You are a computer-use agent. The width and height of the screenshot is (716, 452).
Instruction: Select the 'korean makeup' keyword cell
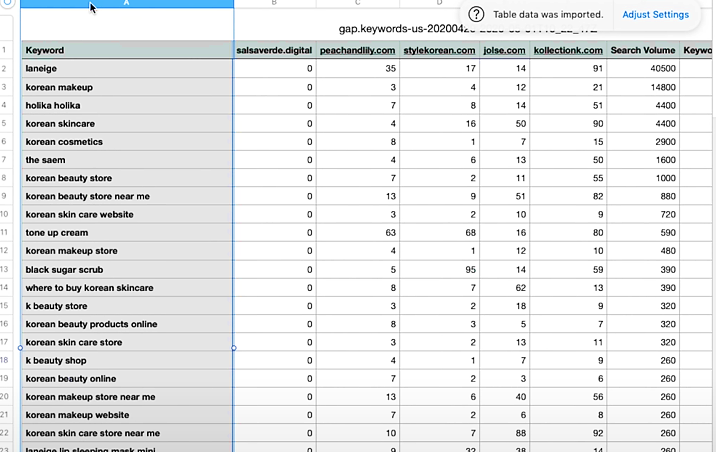127,87
